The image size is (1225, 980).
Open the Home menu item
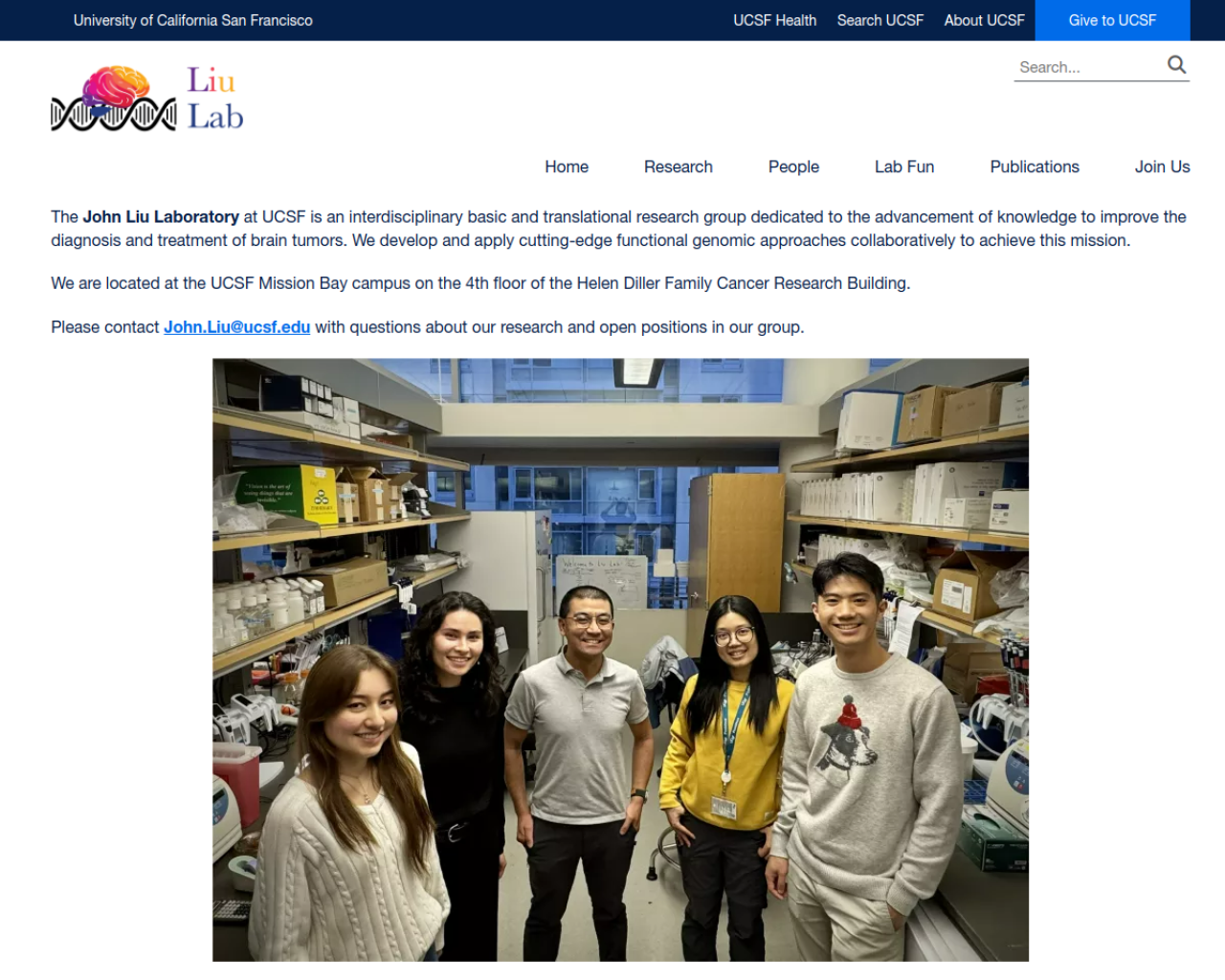pyautogui.click(x=567, y=167)
